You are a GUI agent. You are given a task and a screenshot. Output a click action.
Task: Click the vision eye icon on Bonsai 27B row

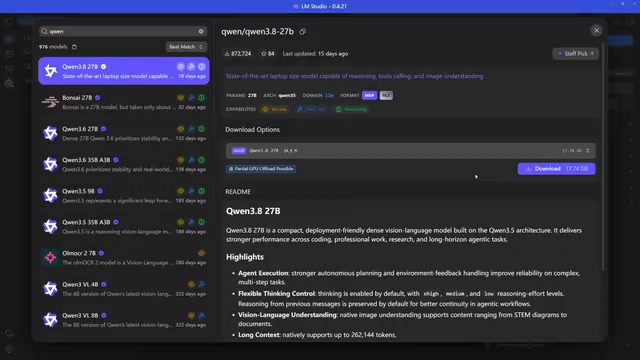pyautogui.click(x=180, y=98)
